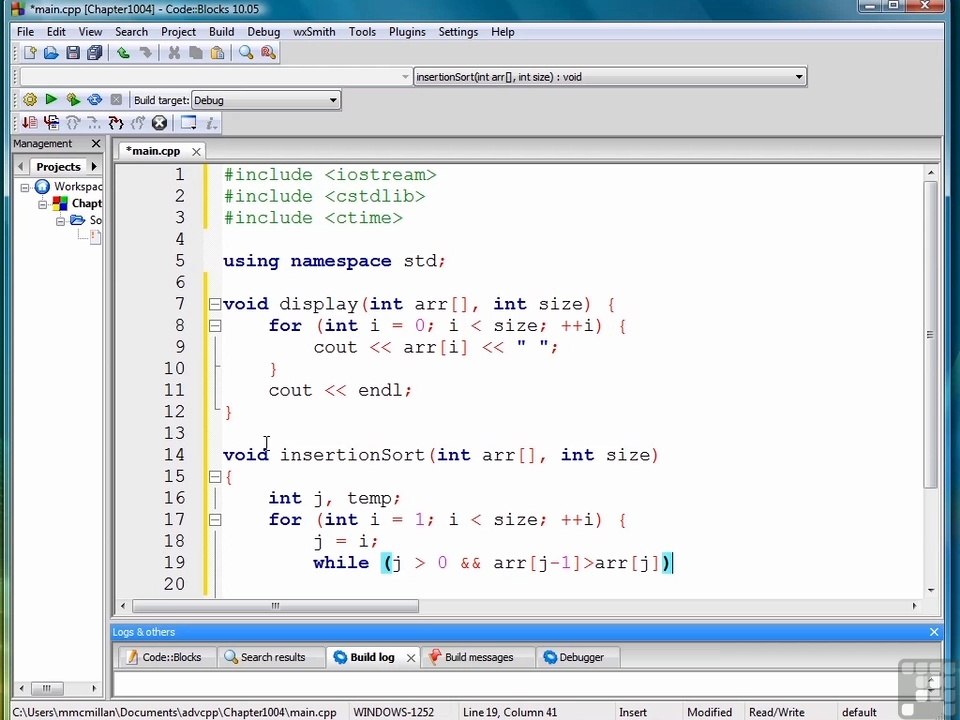
Task: Close the Logs & others panel
Action: pos(934,632)
